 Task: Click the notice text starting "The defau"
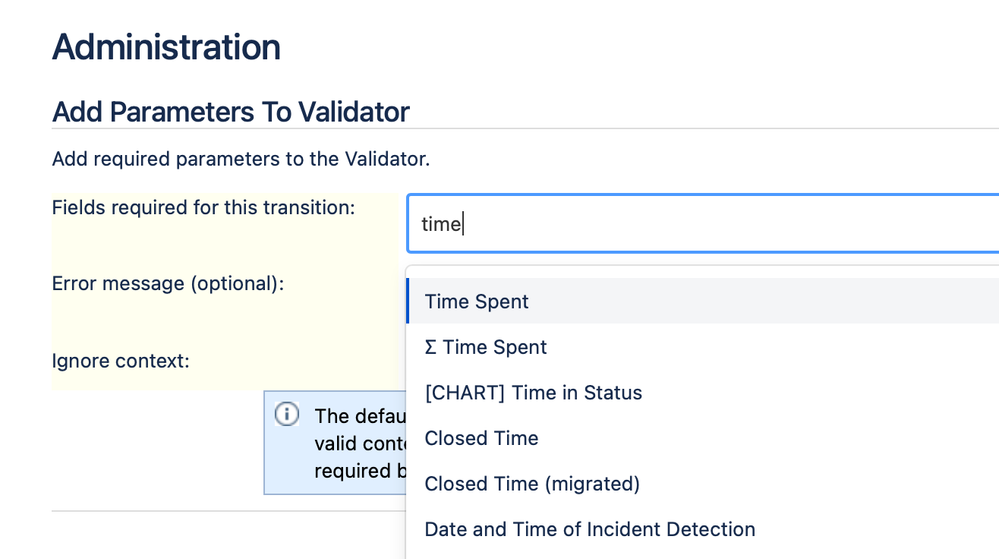tap(360, 416)
